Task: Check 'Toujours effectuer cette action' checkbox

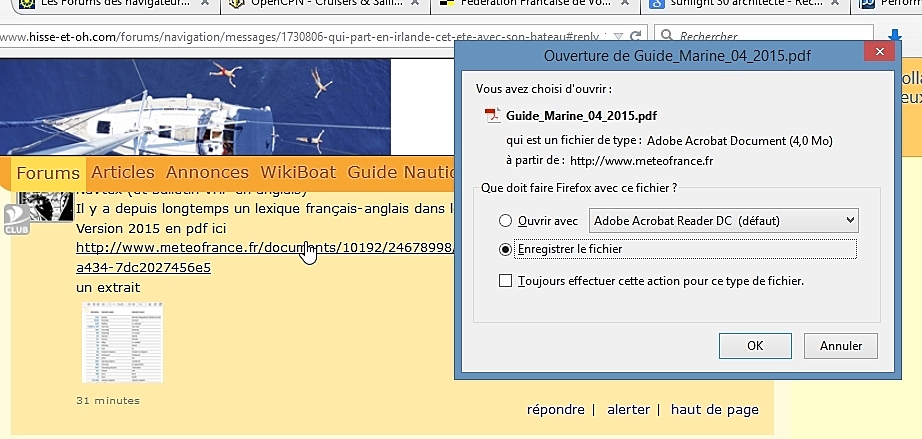Action: pyautogui.click(x=505, y=281)
